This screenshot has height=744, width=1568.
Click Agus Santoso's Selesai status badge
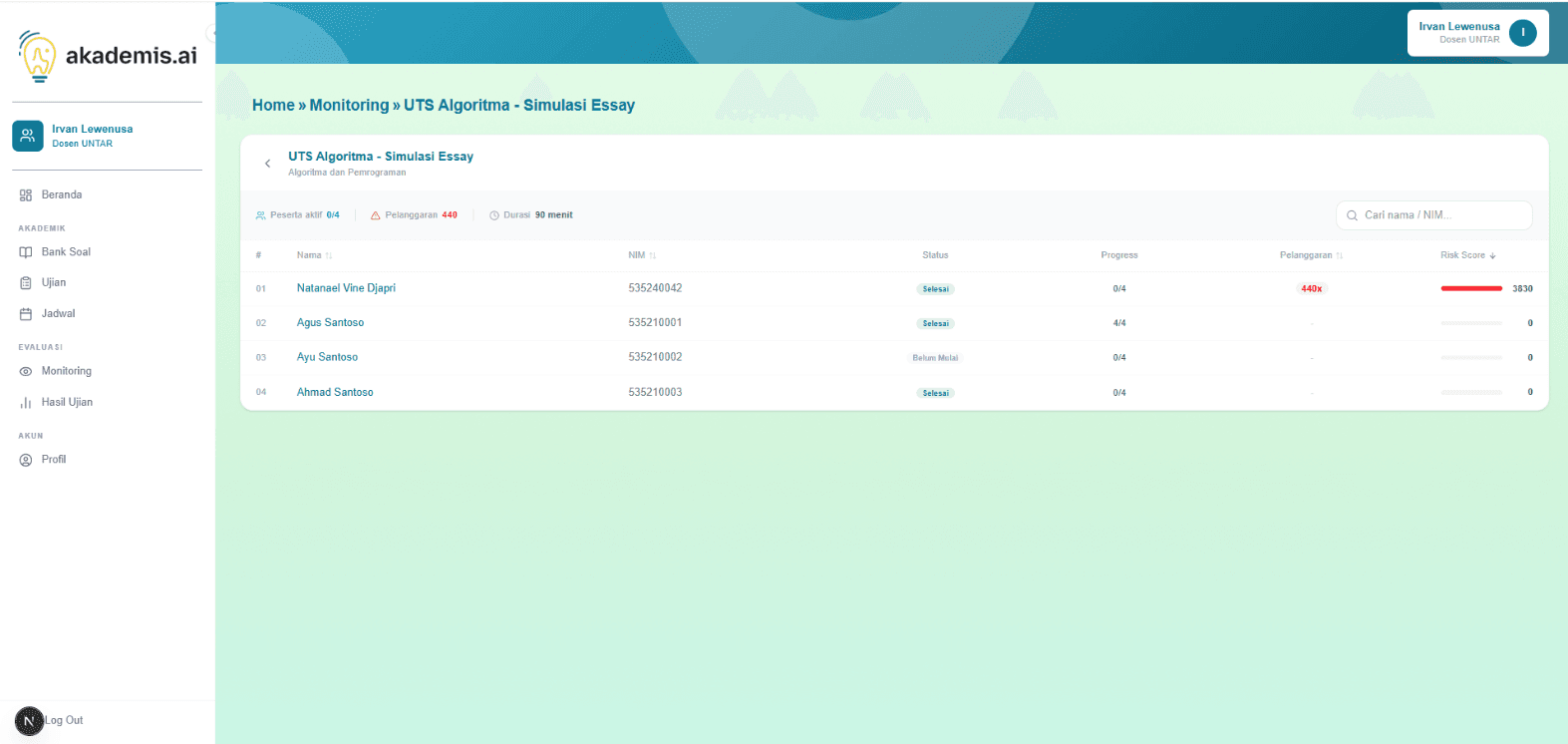coord(936,324)
